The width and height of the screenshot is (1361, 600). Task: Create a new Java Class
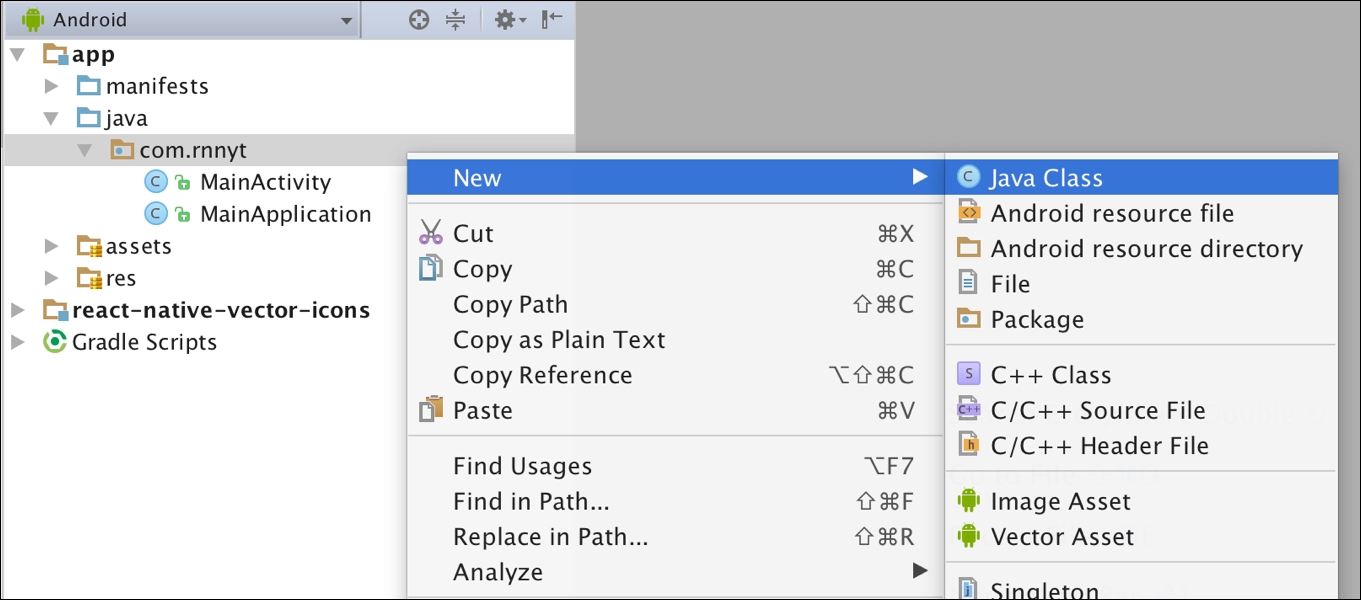[1141, 178]
